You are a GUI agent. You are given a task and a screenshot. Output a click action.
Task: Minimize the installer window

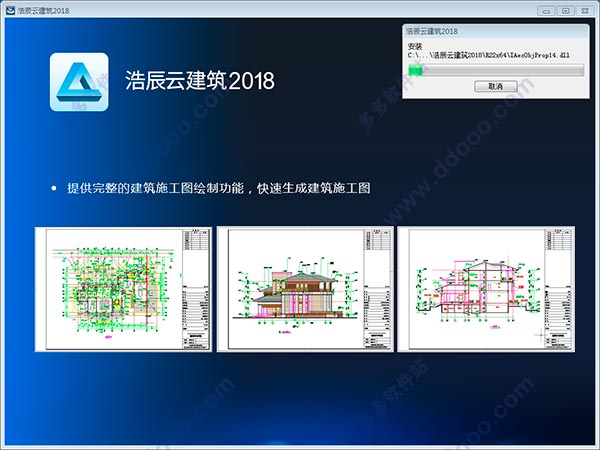(546, 11)
